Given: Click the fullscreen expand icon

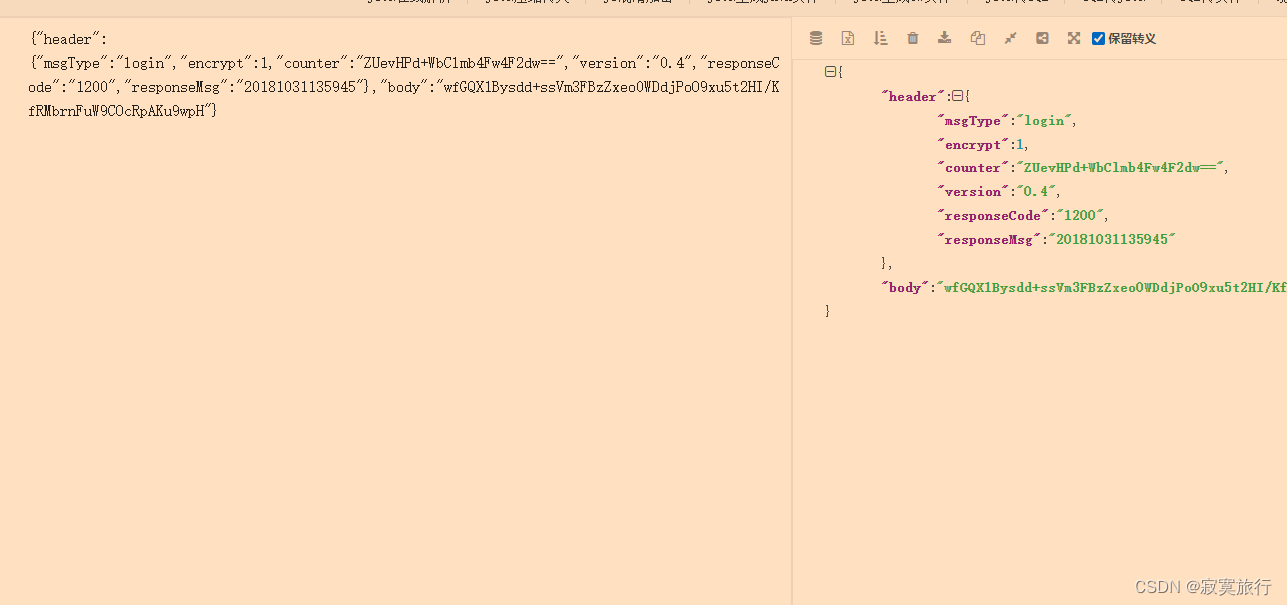Looking at the screenshot, I should click(1073, 37).
